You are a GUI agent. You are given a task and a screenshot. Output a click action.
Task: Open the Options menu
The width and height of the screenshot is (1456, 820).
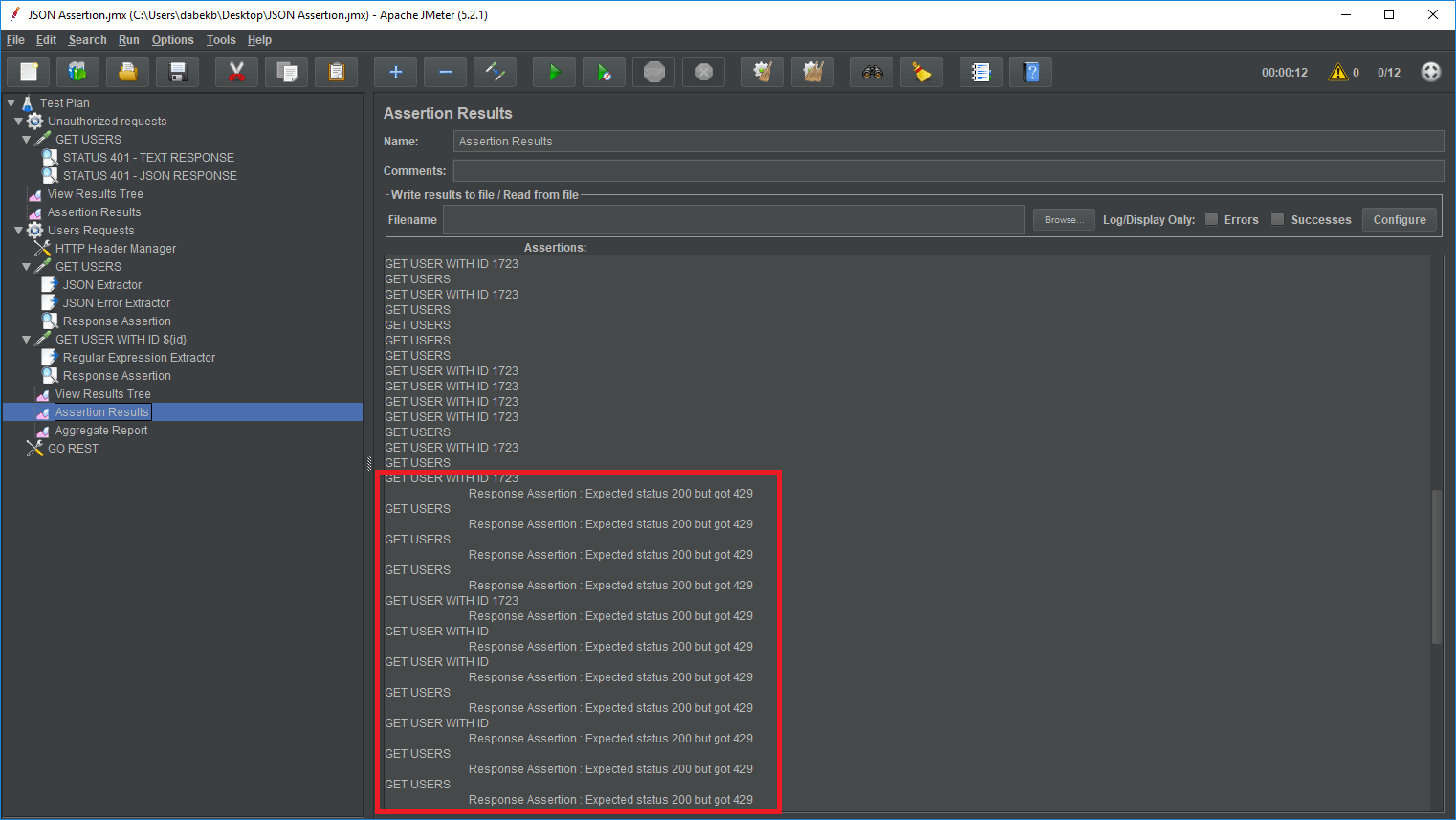coord(172,40)
